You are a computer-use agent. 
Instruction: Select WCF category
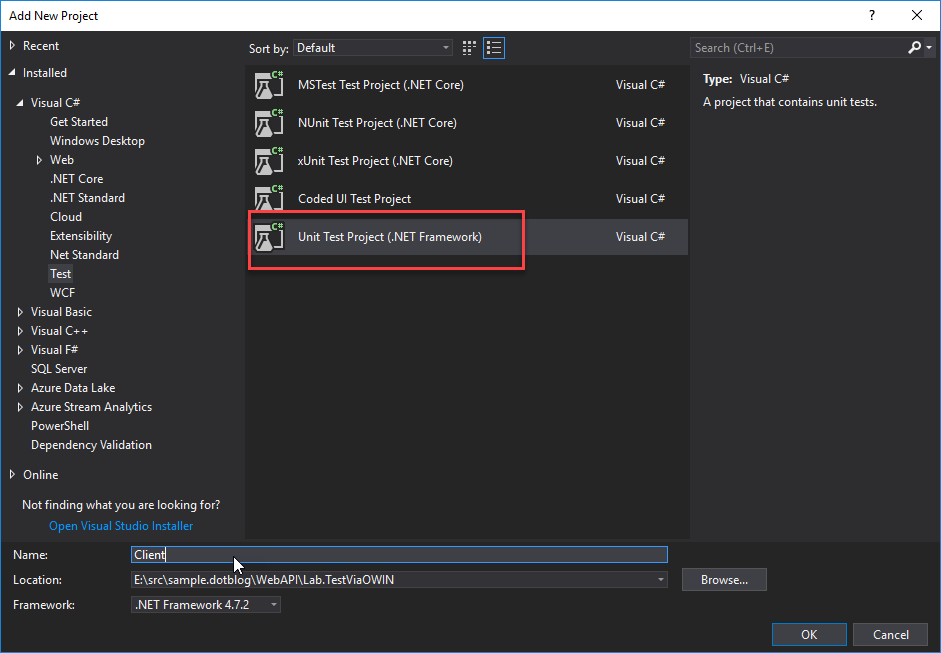tap(62, 293)
